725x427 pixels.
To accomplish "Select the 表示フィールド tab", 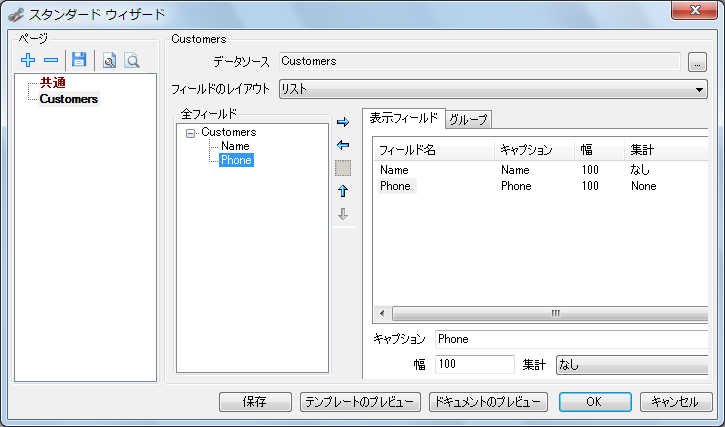I will pos(404,118).
